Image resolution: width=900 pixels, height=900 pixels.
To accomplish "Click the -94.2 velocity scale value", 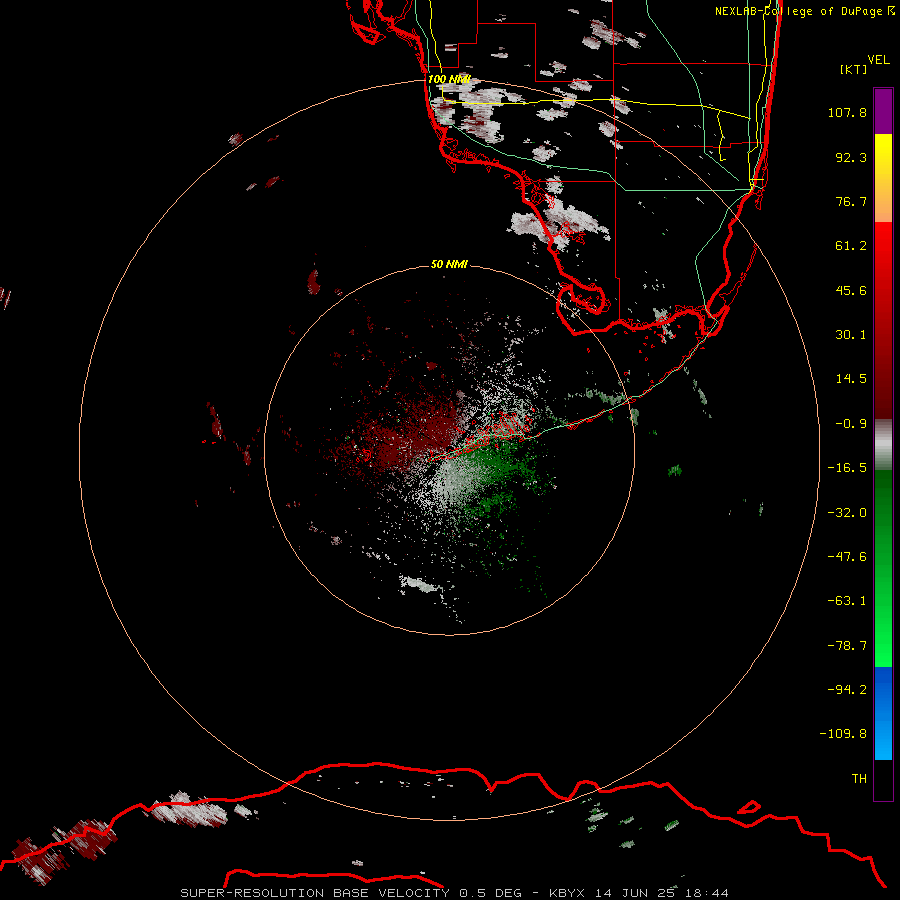I will [847, 690].
